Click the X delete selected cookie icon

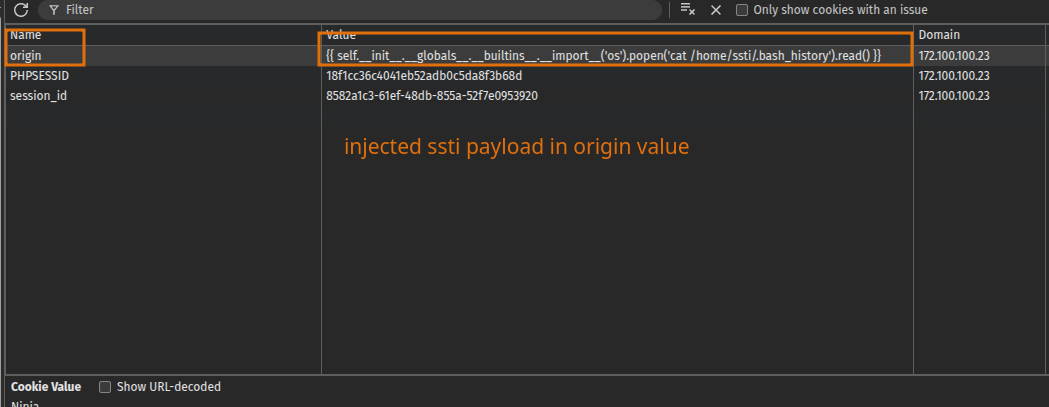716,10
